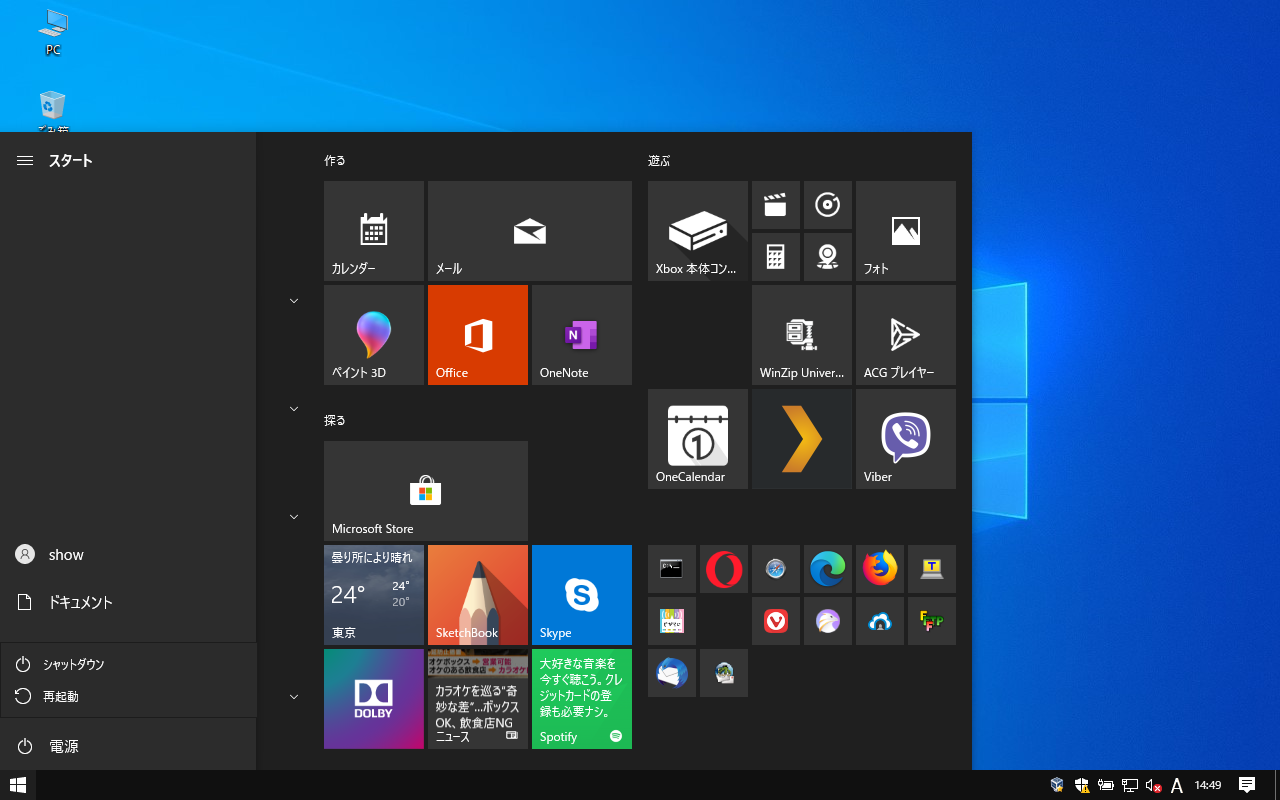Launch the Opera browser tile
1280x800 pixels.
(x=724, y=569)
